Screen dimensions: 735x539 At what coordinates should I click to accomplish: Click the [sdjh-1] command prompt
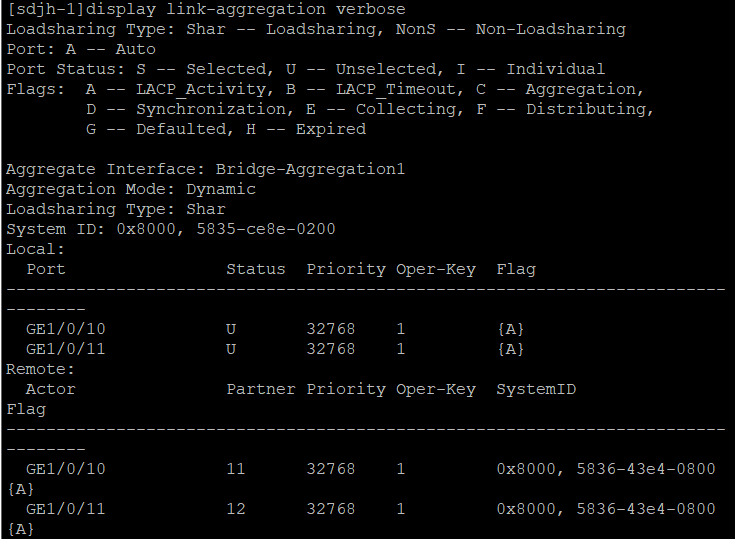(x=45, y=9)
